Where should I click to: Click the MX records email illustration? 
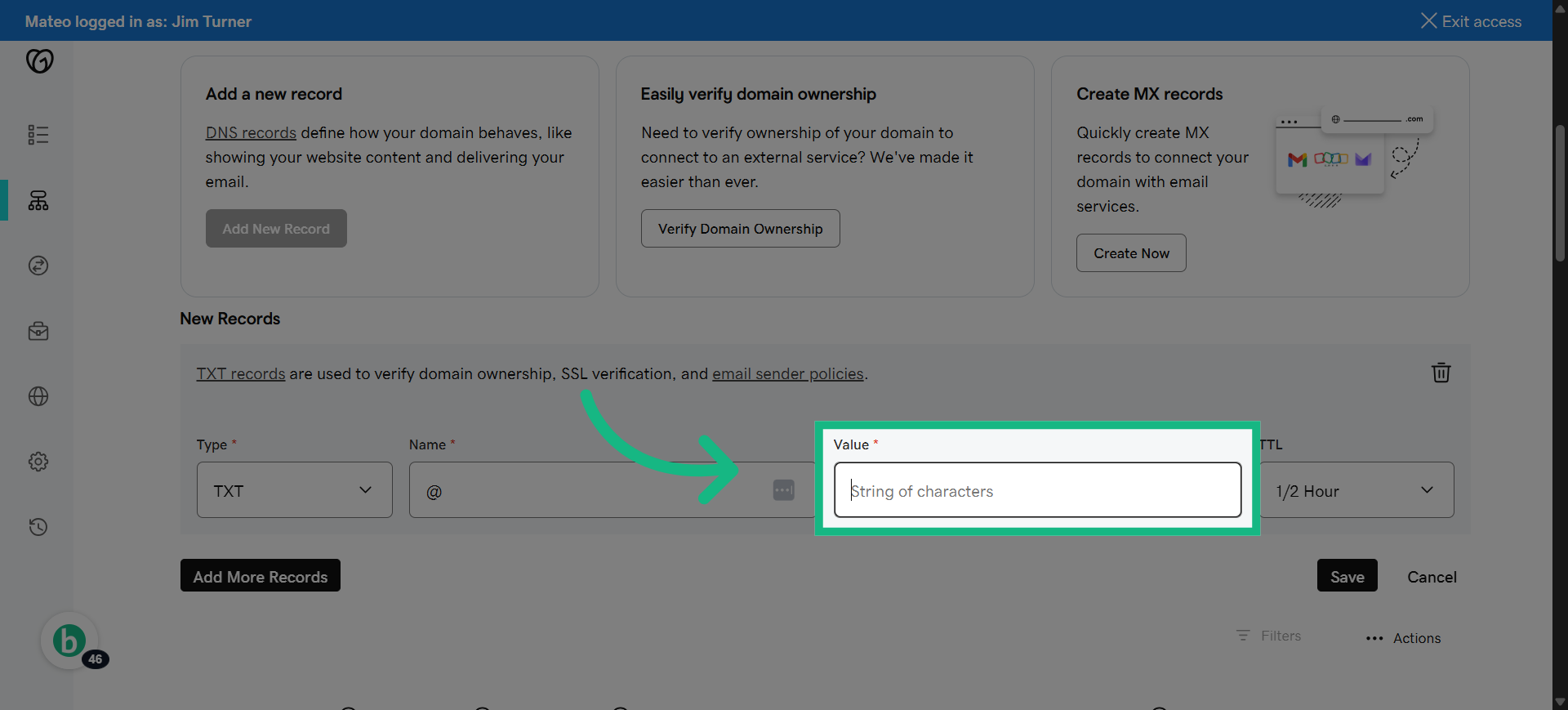1354,159
